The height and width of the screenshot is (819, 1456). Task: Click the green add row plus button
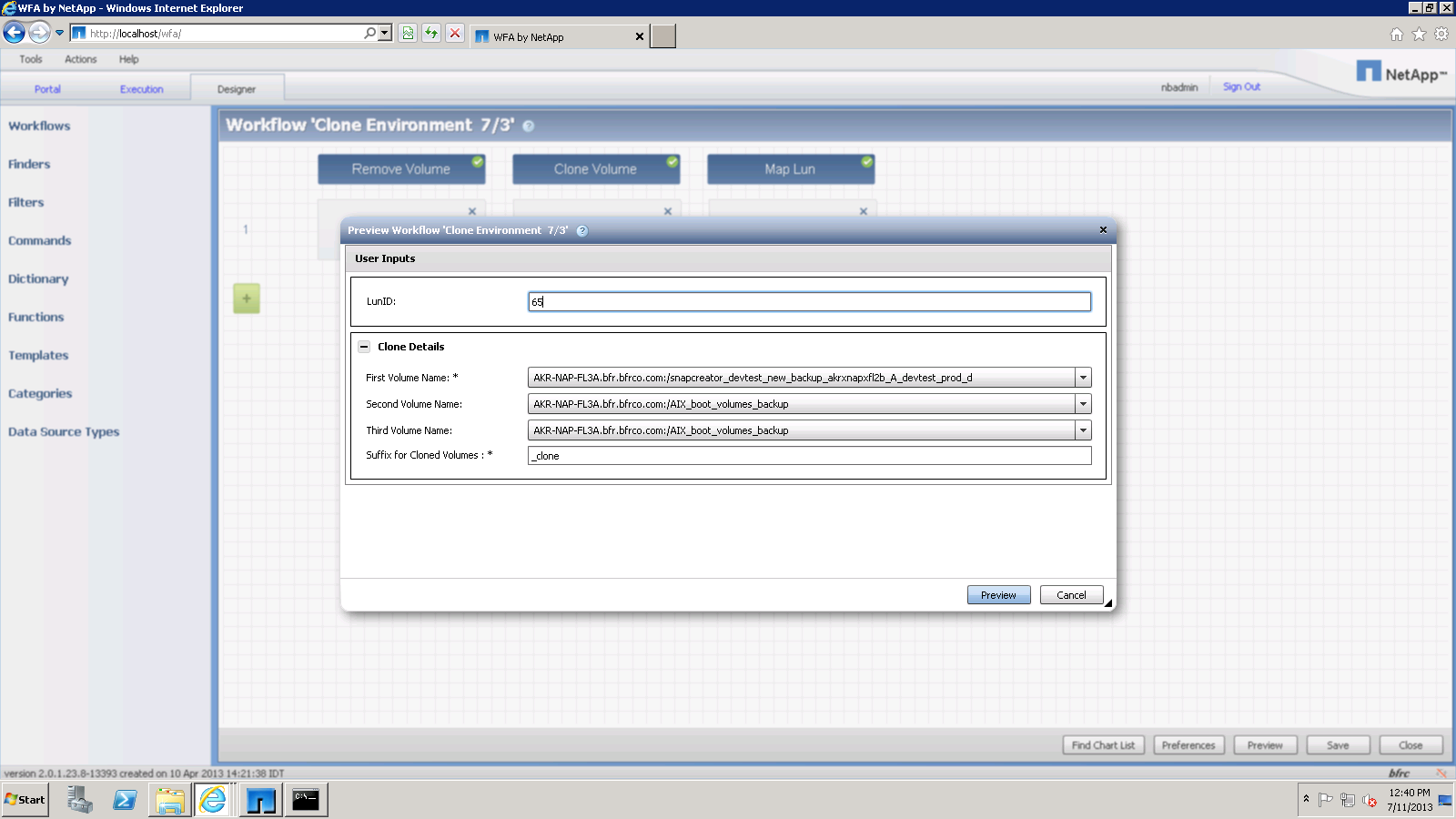(247, 298)
